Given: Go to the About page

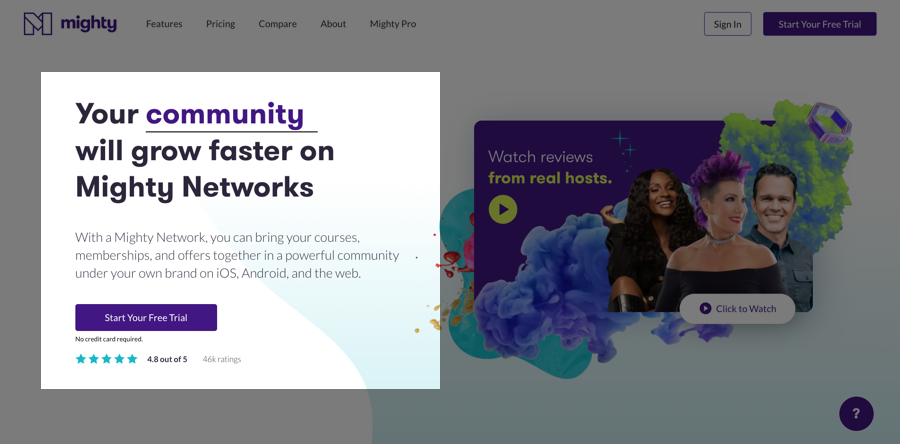Looking at the screenshot, I should click(333, 24).
